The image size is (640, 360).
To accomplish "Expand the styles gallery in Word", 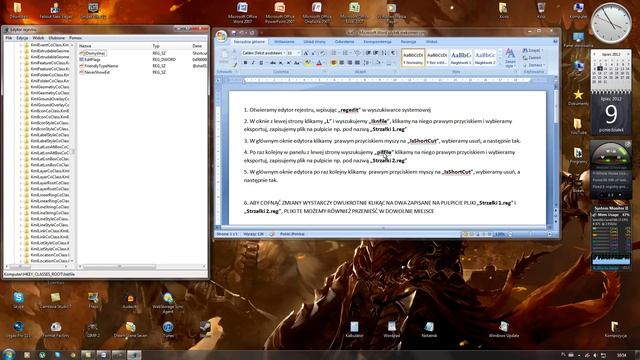I will (x=500, y=64).
